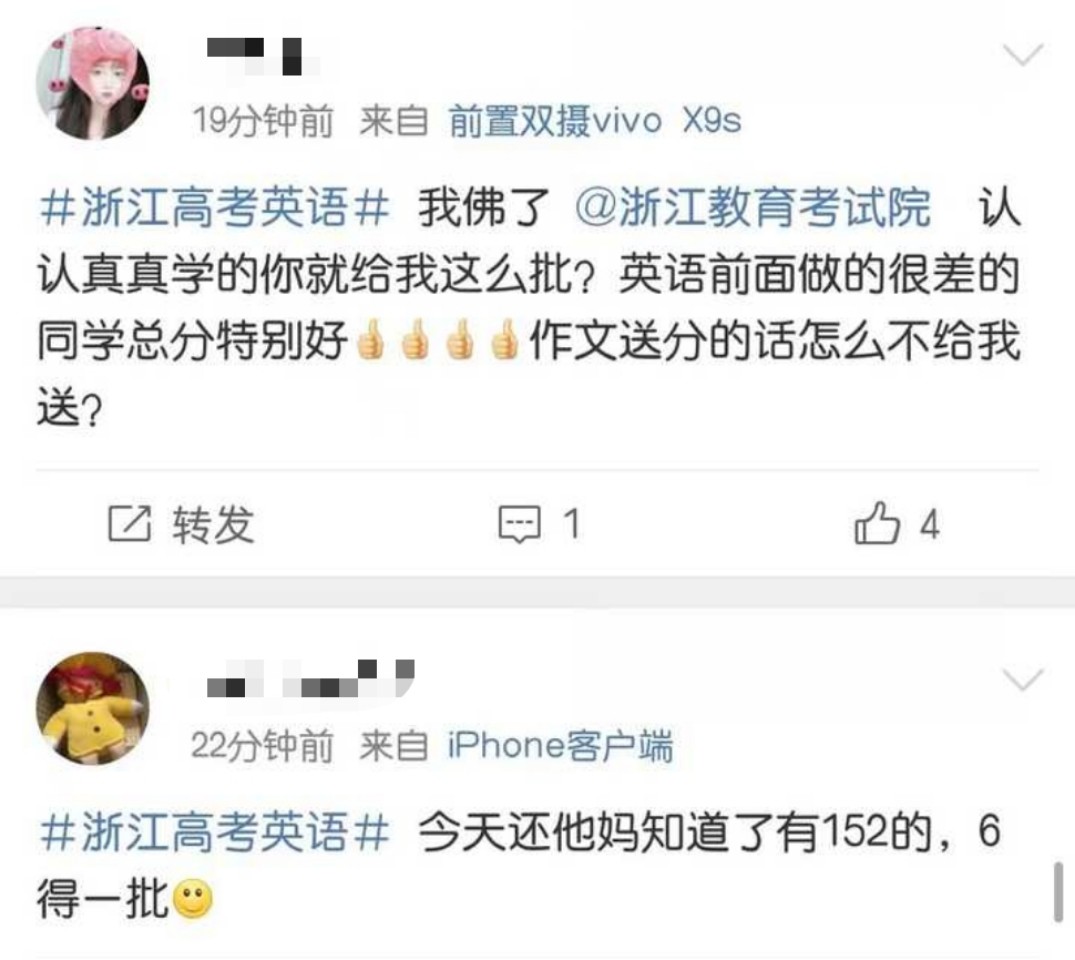Screen dimensions: 1075x960
Task: Like the first post with thumbs-up icon
Action: [x=877, y=523]
